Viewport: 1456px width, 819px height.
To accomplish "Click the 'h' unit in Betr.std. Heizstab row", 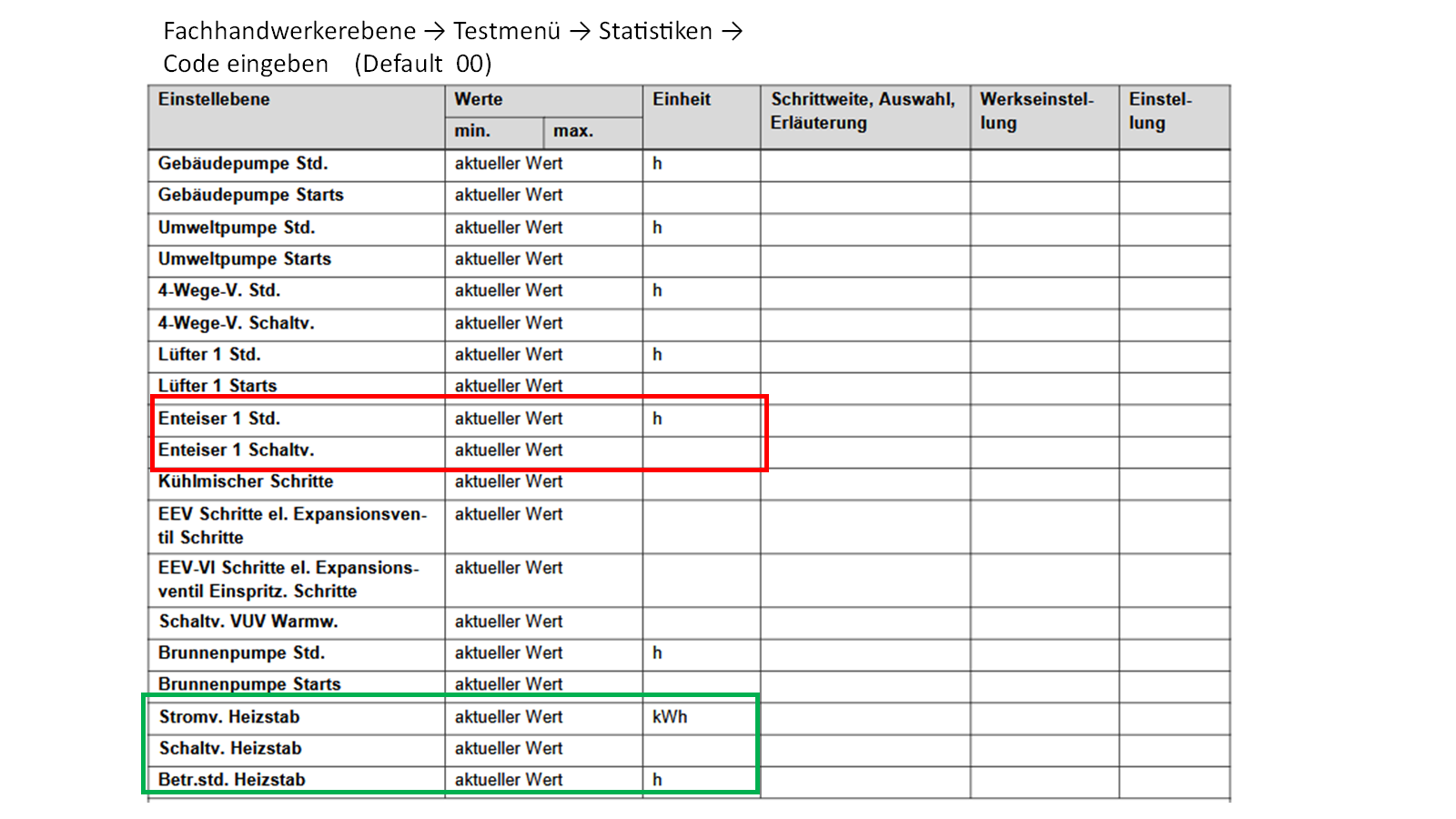I will pos(657,780).
